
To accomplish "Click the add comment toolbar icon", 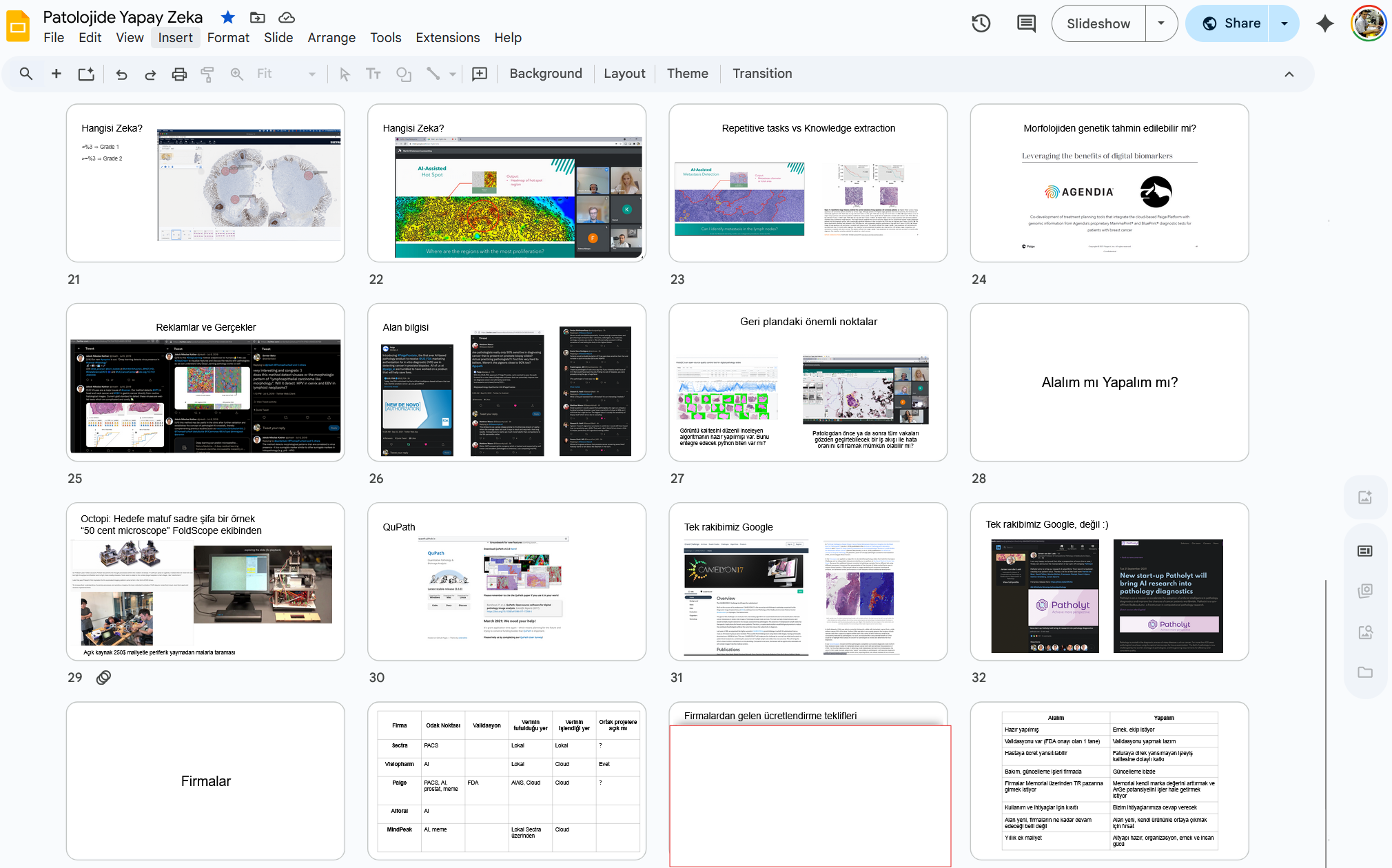I will point(480,74).
